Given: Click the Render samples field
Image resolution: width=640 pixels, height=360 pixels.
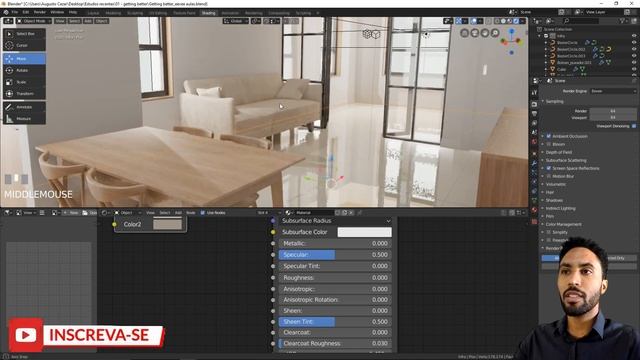Looking at the screenshot, I should pos(613,111).
